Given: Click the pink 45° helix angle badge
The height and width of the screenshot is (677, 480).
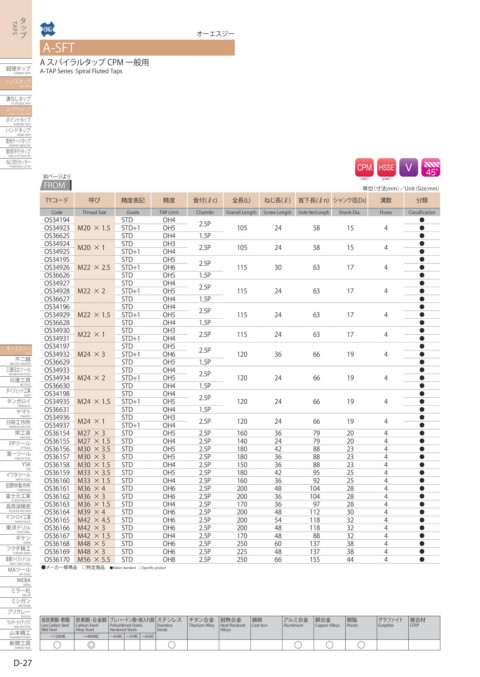Looking at the screenshot, I should tap(430, 168).
